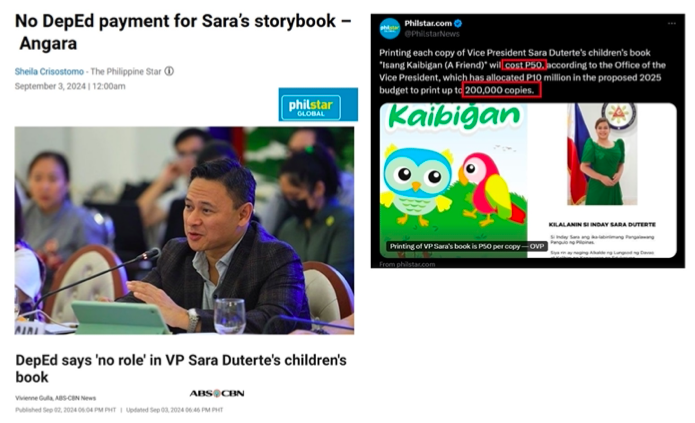This screenshot has width=695, height=423.
Task: Click the highlighted 'cost P50' text
Action: coord(524,65)
